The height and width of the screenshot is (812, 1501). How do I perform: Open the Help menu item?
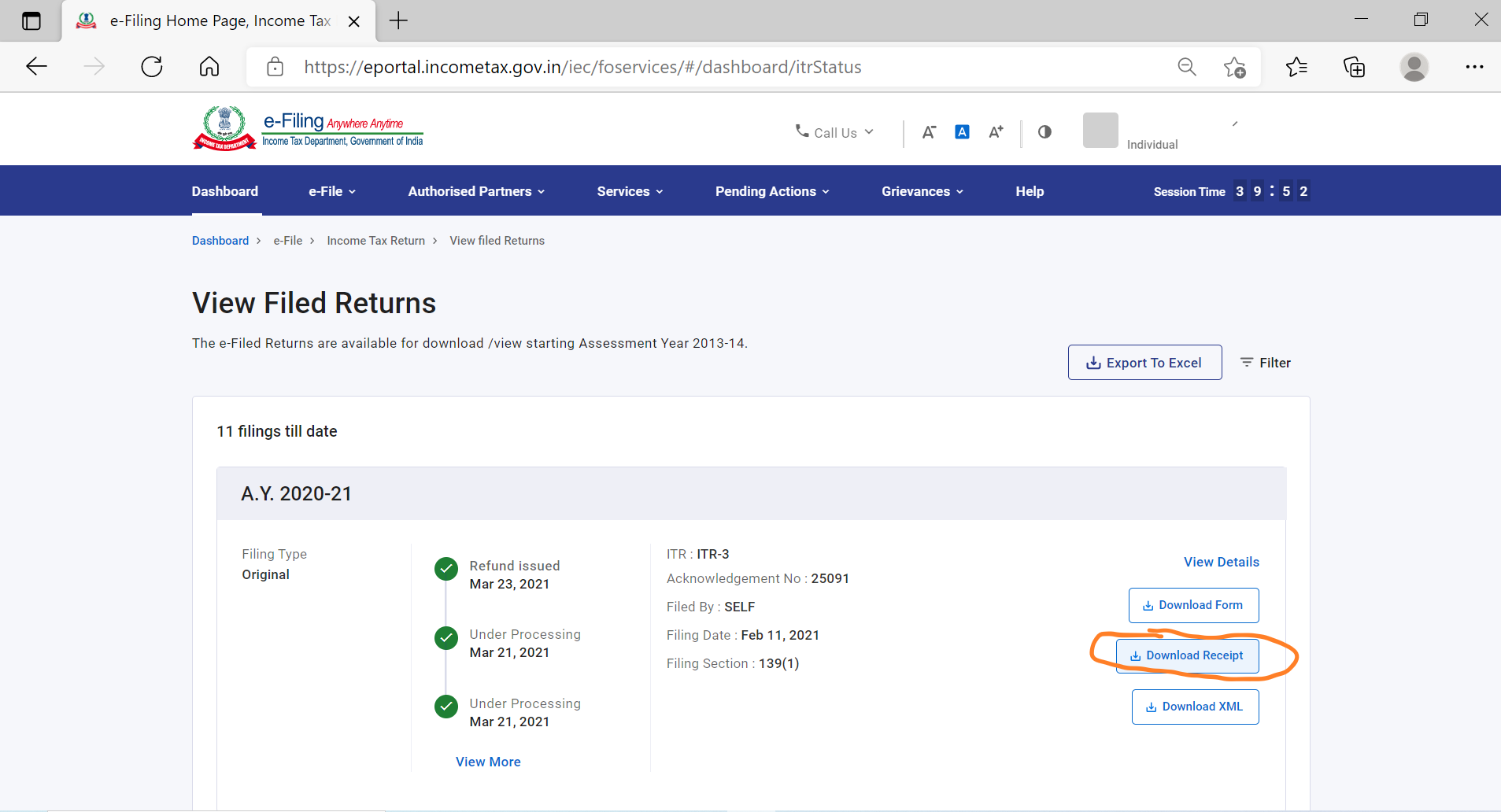click(x=1030, y=191)
